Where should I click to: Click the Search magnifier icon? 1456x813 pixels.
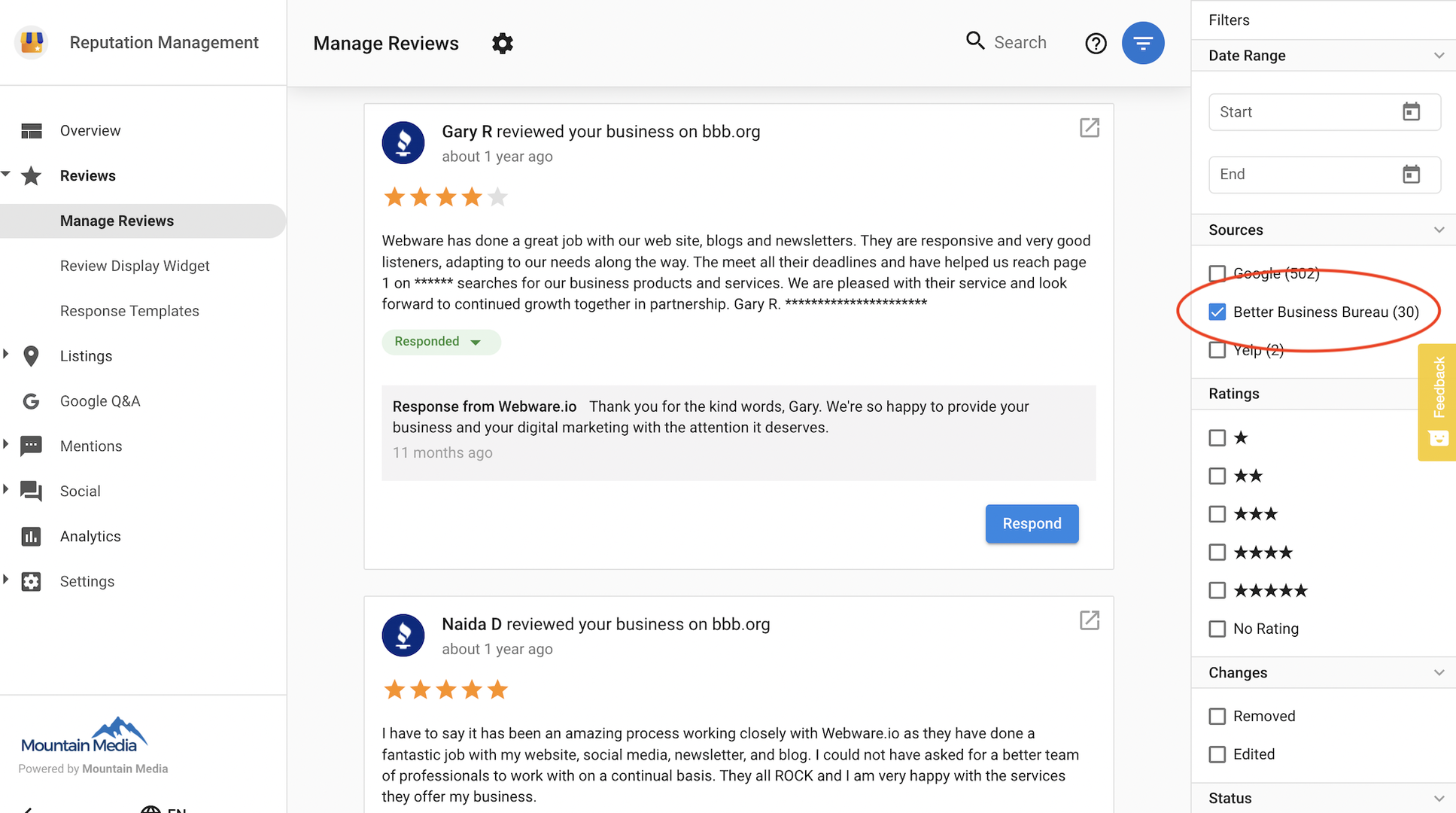(975, 41)
